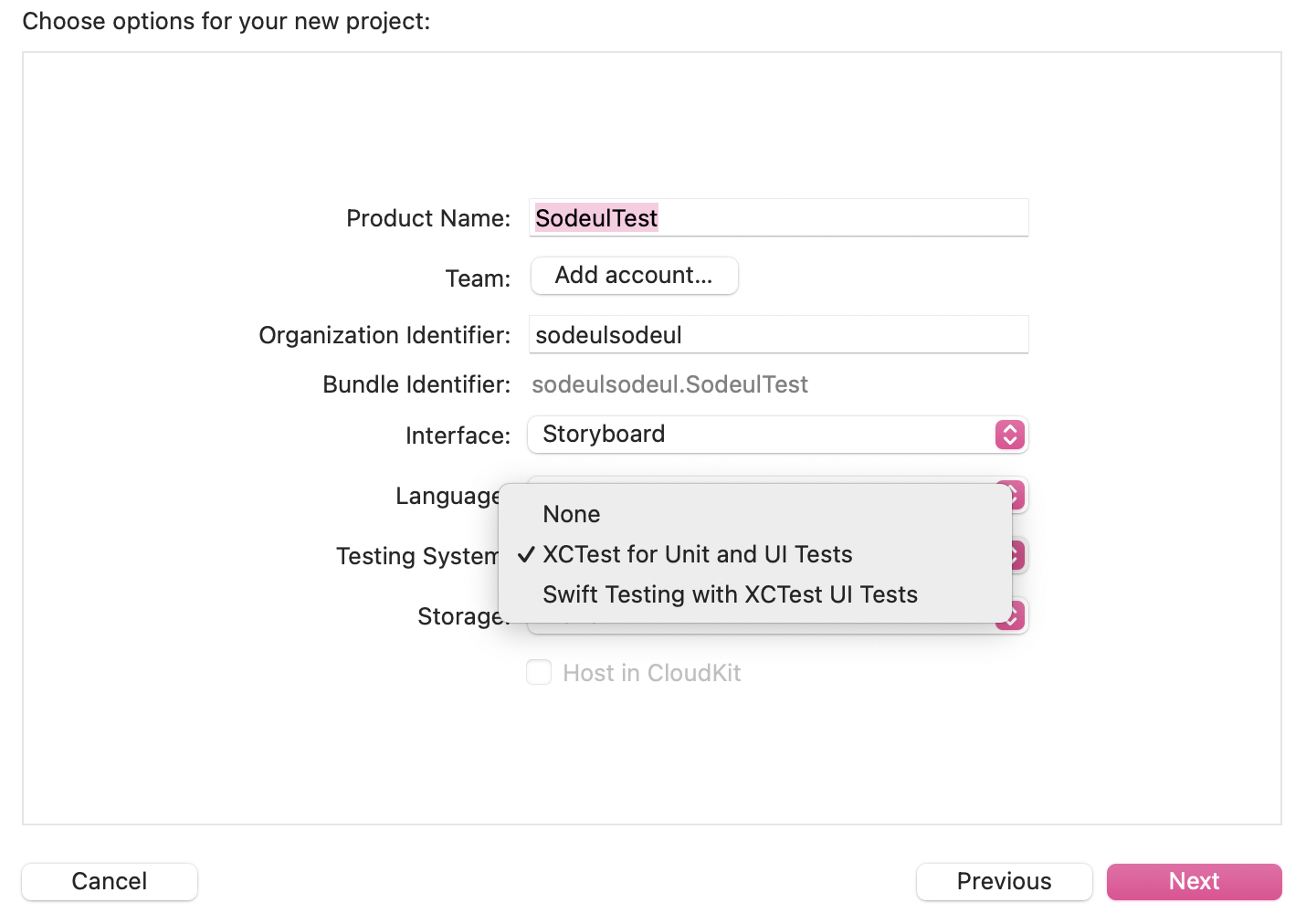Cancel the new project dialog
This screenshot has height=924, width=1306.
110,881
